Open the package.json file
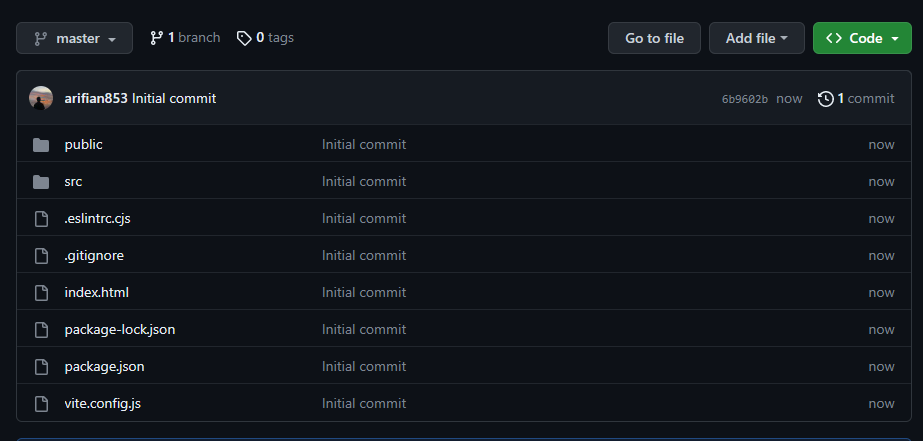Viewport: 923px width, 441px height. pyautogui.click(x=104, y=367)
